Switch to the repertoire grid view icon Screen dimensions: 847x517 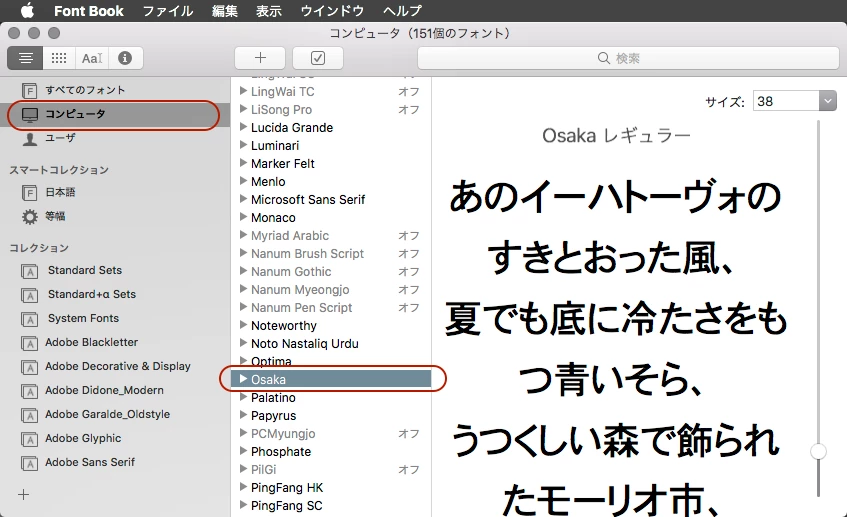coord(59,58)
